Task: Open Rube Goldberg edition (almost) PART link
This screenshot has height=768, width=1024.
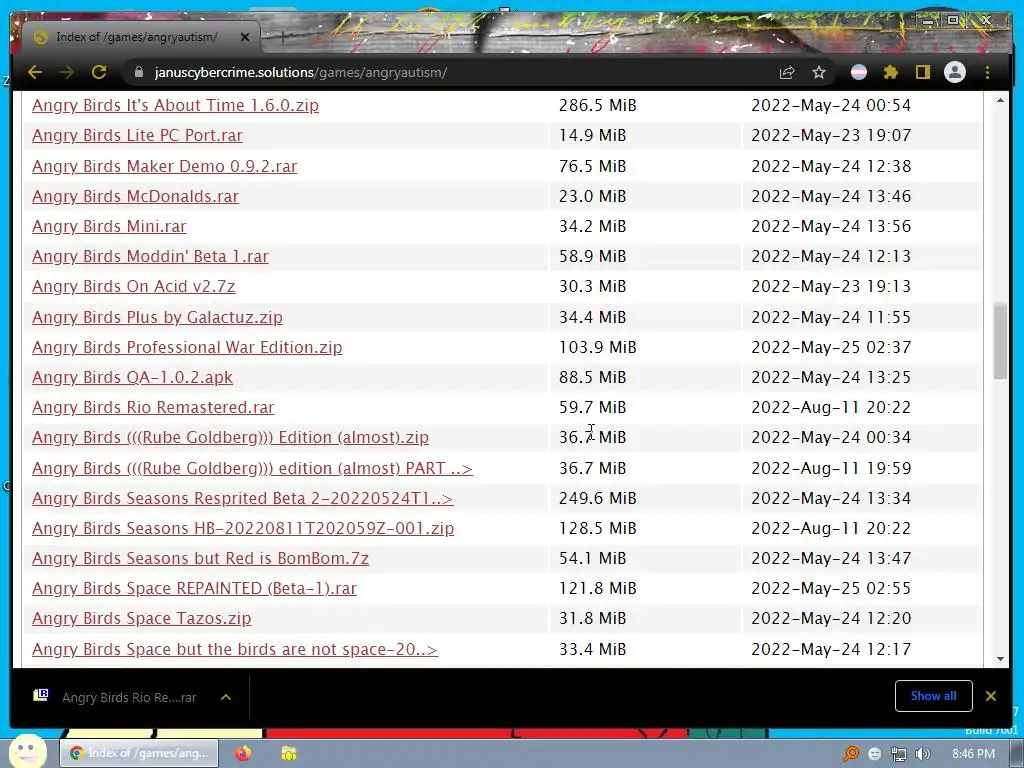Action: tap(252, 468)
